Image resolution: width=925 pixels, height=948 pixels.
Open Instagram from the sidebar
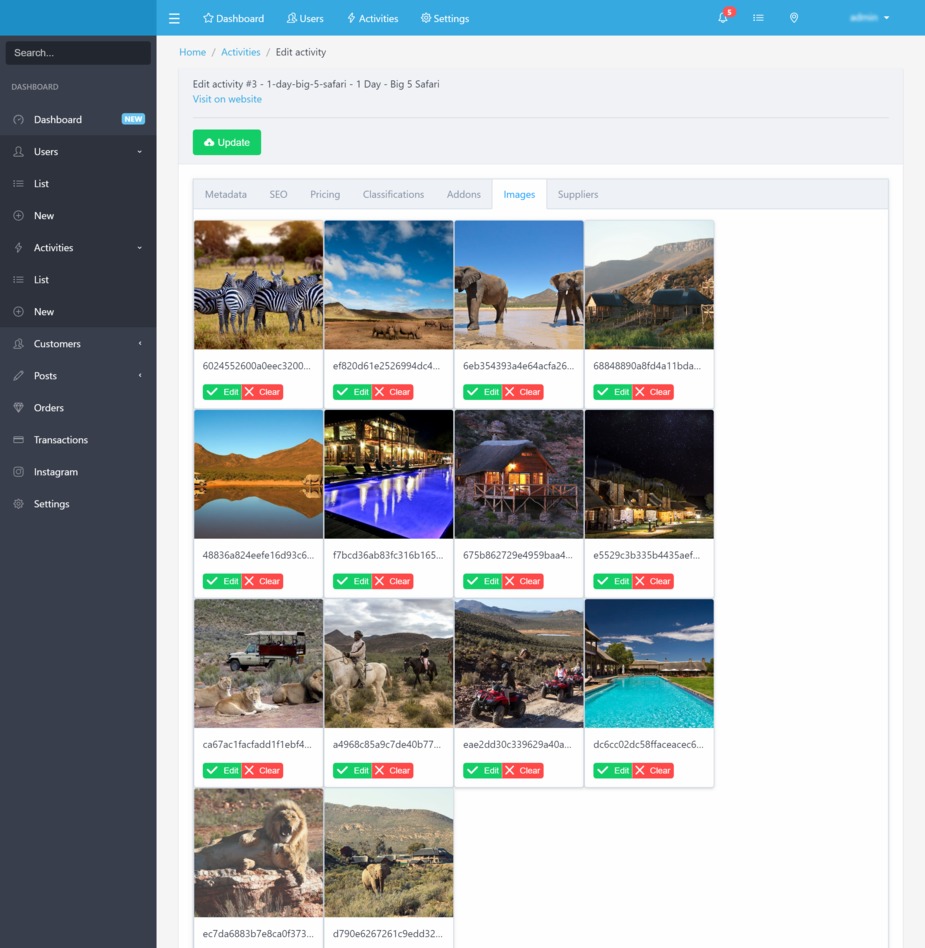[x=55, y=472]
